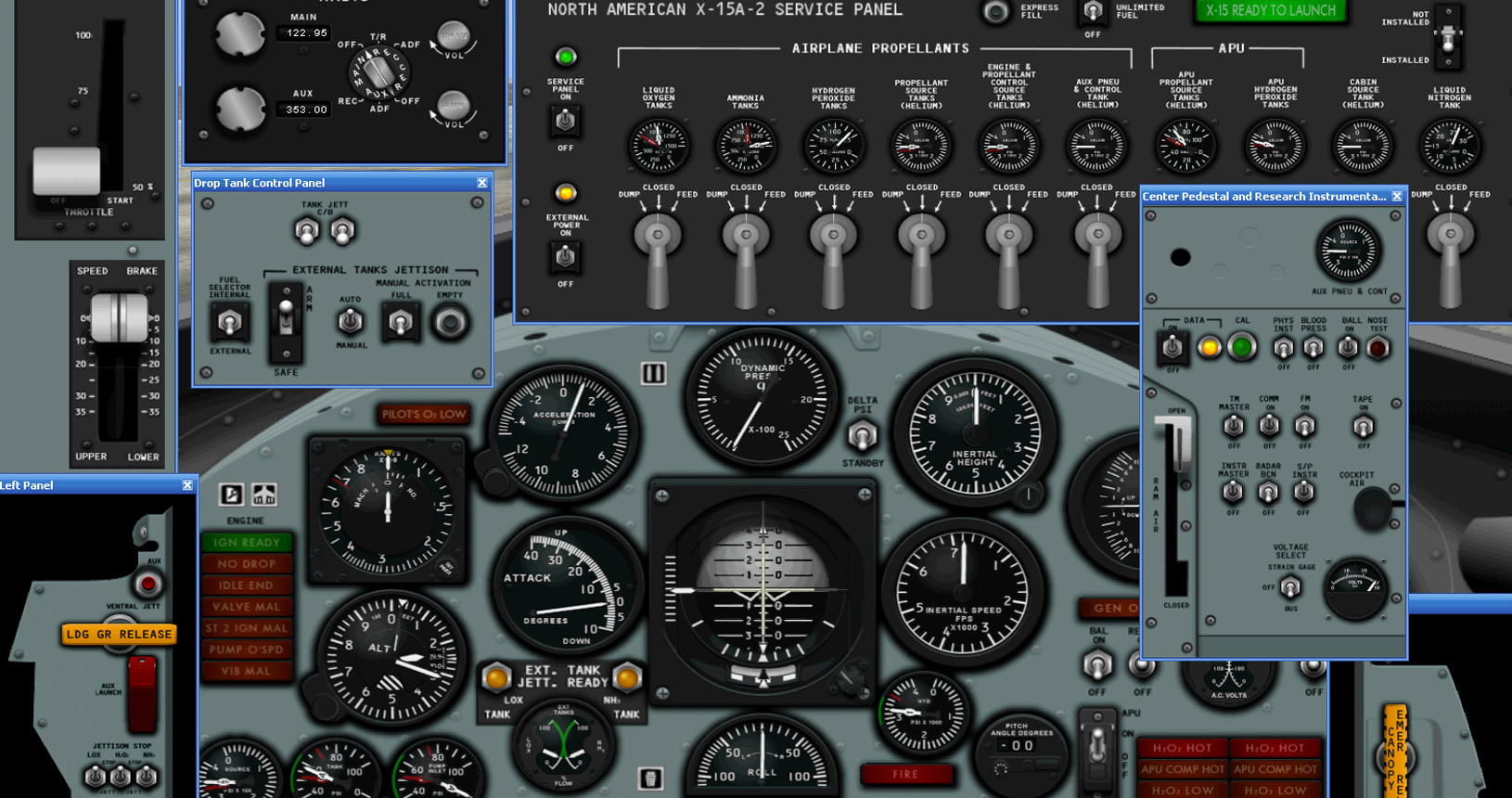1512x798 pixels.
Task: Turn the Cockpit Air knob
Action: [x=1373, y=508]
